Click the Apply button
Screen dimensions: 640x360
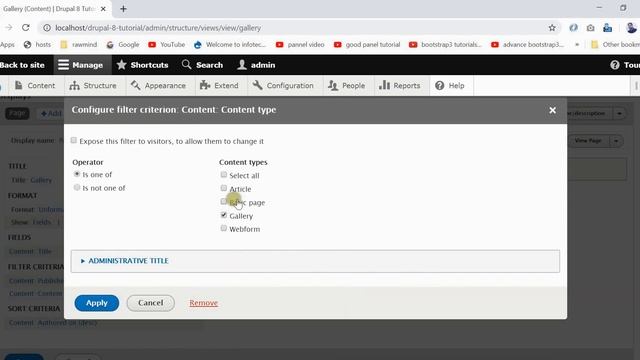pos(97,303)
